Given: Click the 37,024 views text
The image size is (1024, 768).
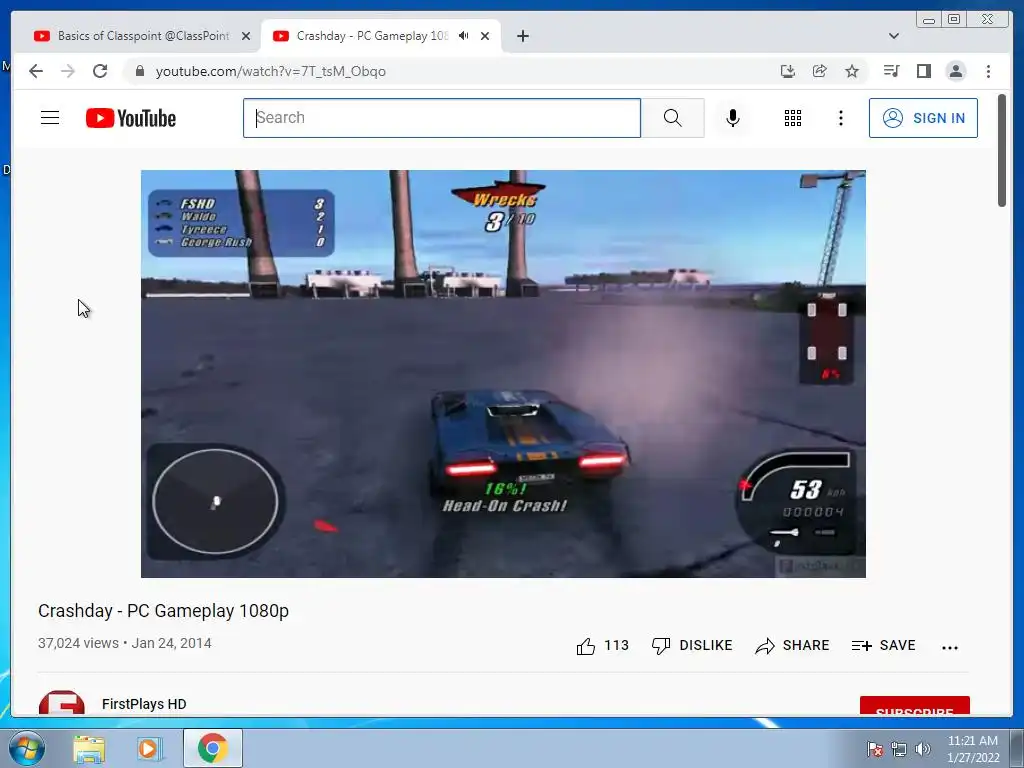Looking at the screenshot, I should [78, 643].
